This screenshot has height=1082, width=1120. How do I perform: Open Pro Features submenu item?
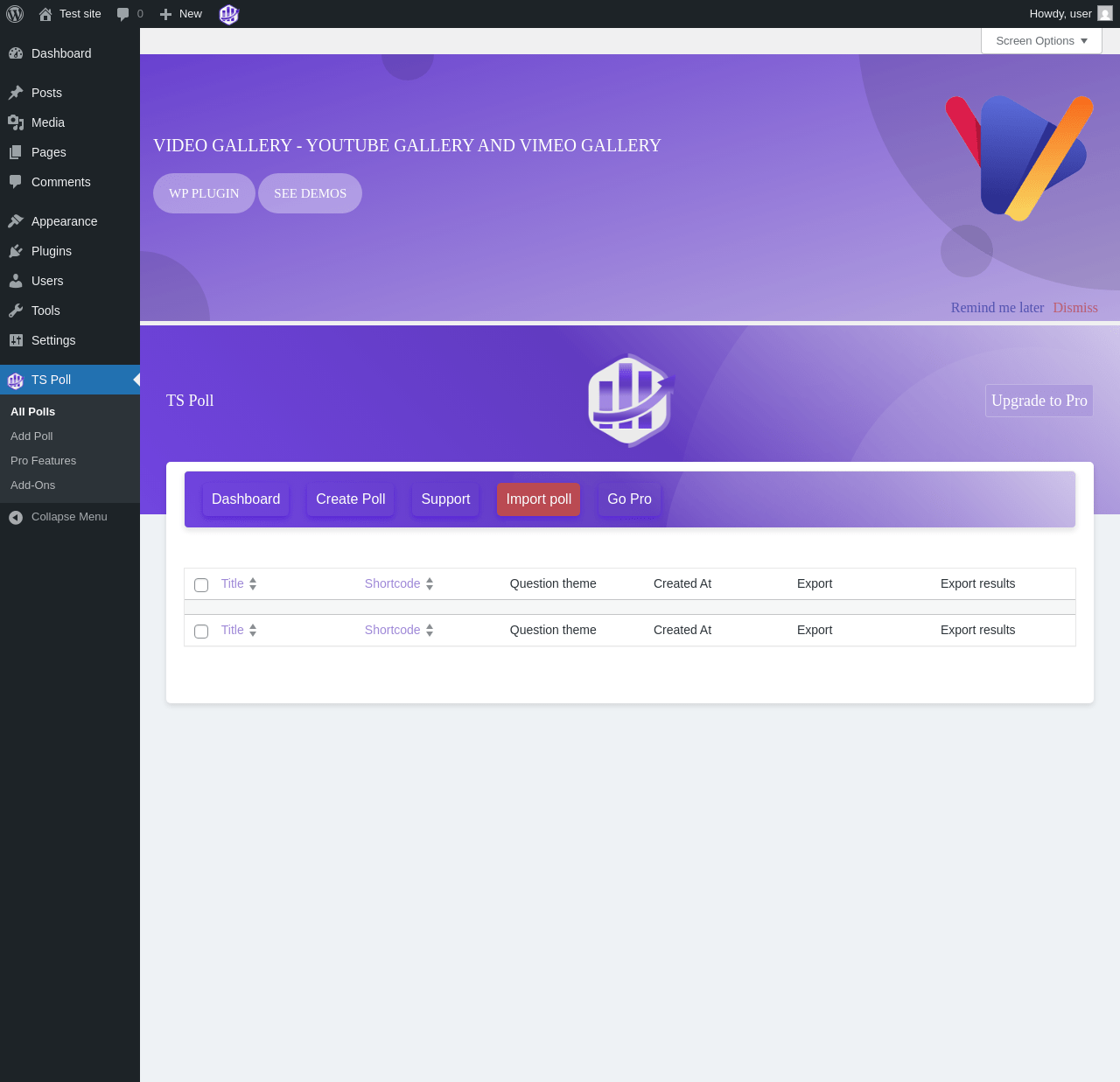coord(43,460)
